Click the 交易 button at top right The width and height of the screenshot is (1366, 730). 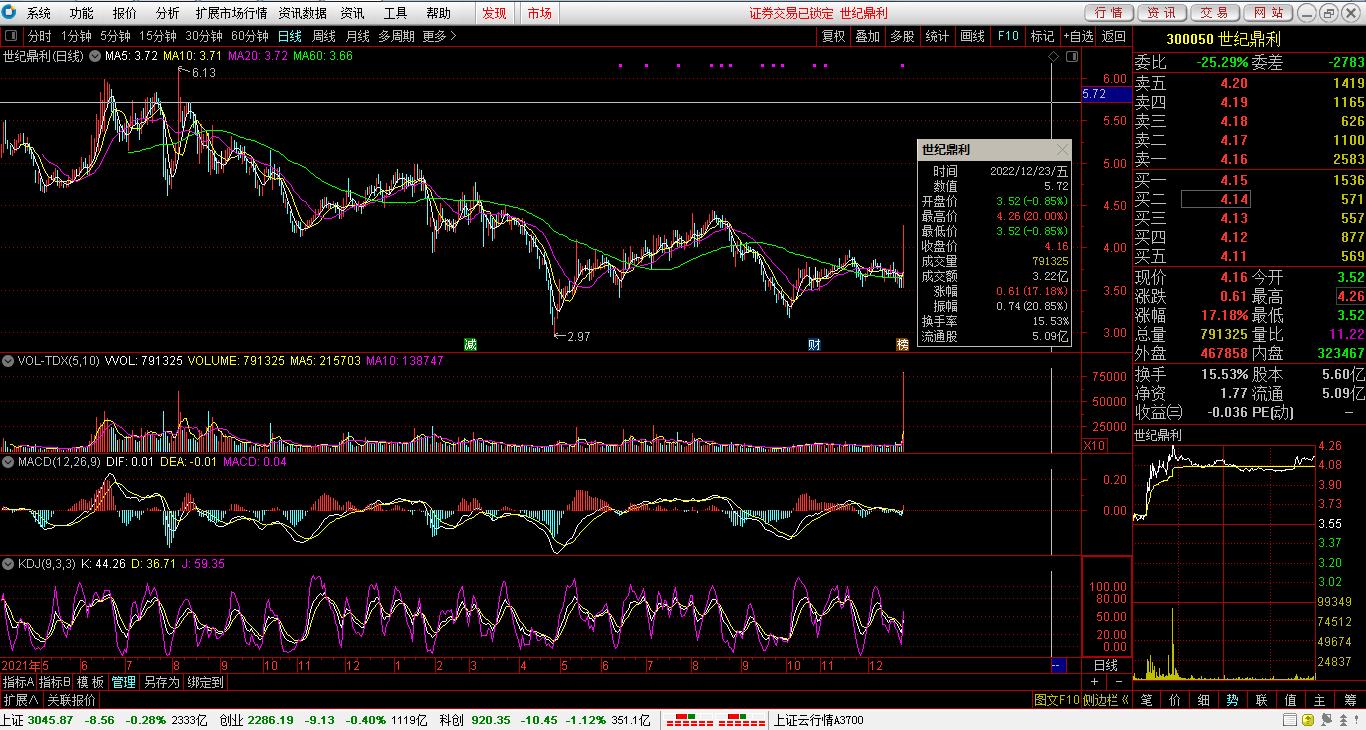pyautogui.click(x=1215, y=13)
